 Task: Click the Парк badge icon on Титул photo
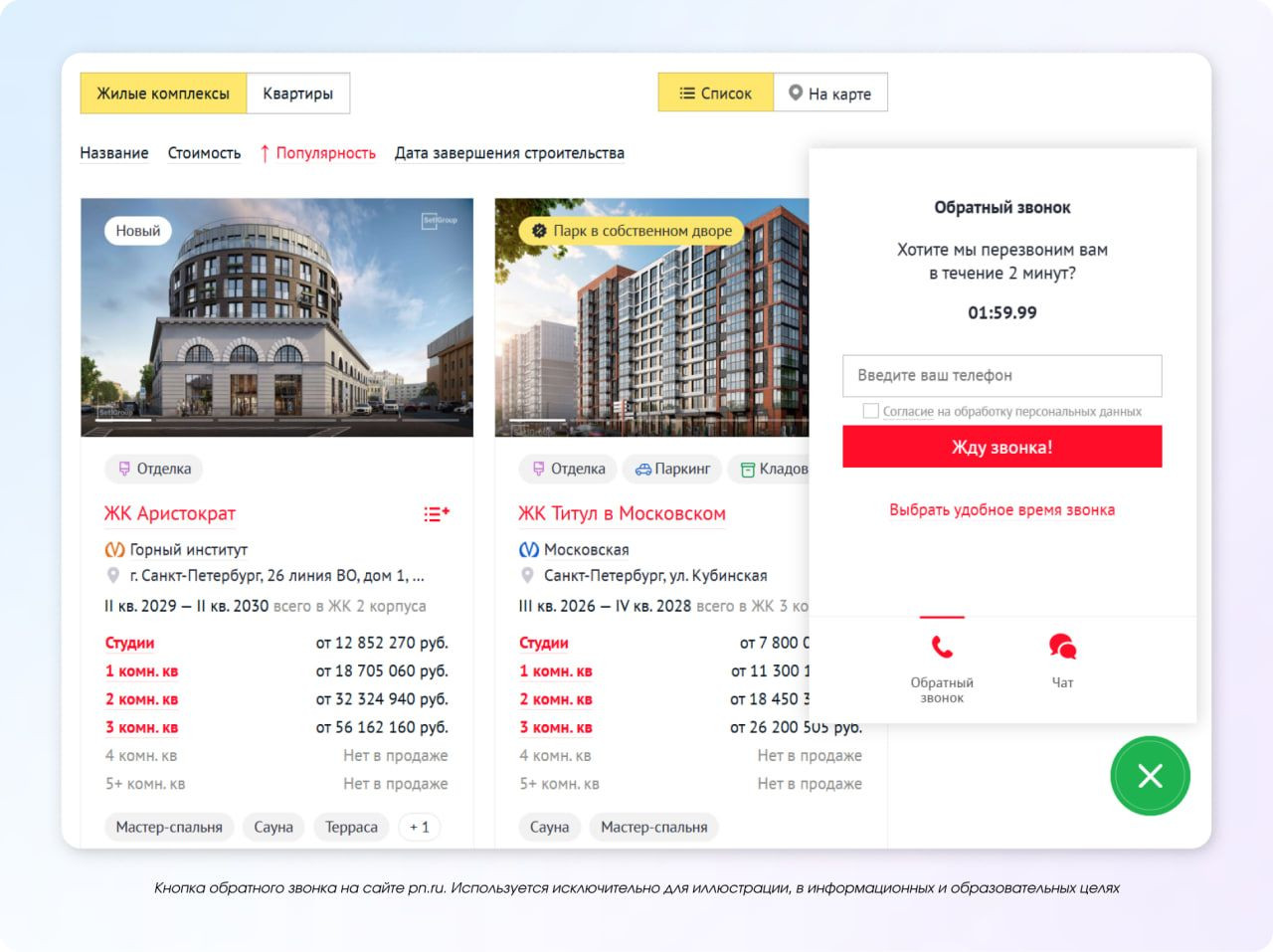(539, 231)
